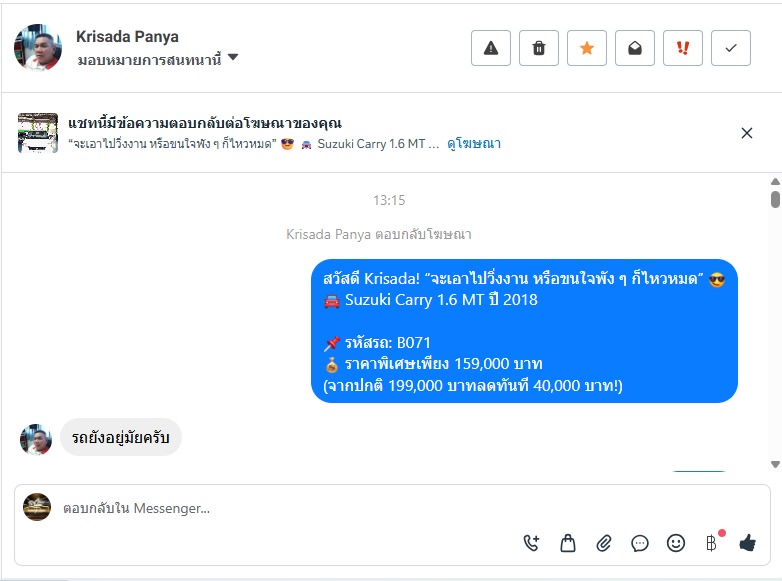Image resolution: width=782 pixels, height=581 pixels.
Task: Click the red double exclamation priority icon
Action: click(683, 48)
